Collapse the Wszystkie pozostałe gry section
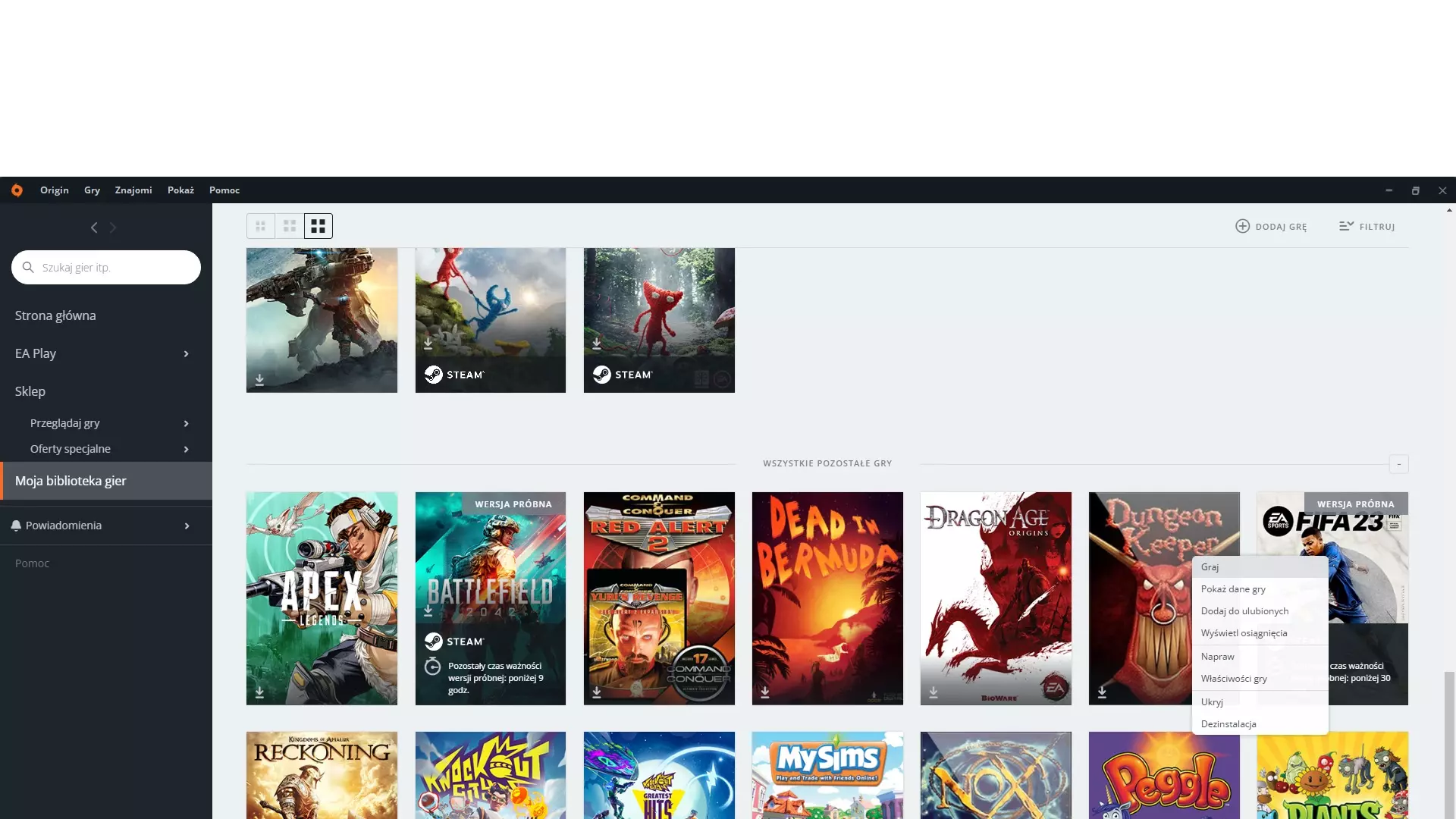The image size is (1456, 819). [x=1398, y=464]
